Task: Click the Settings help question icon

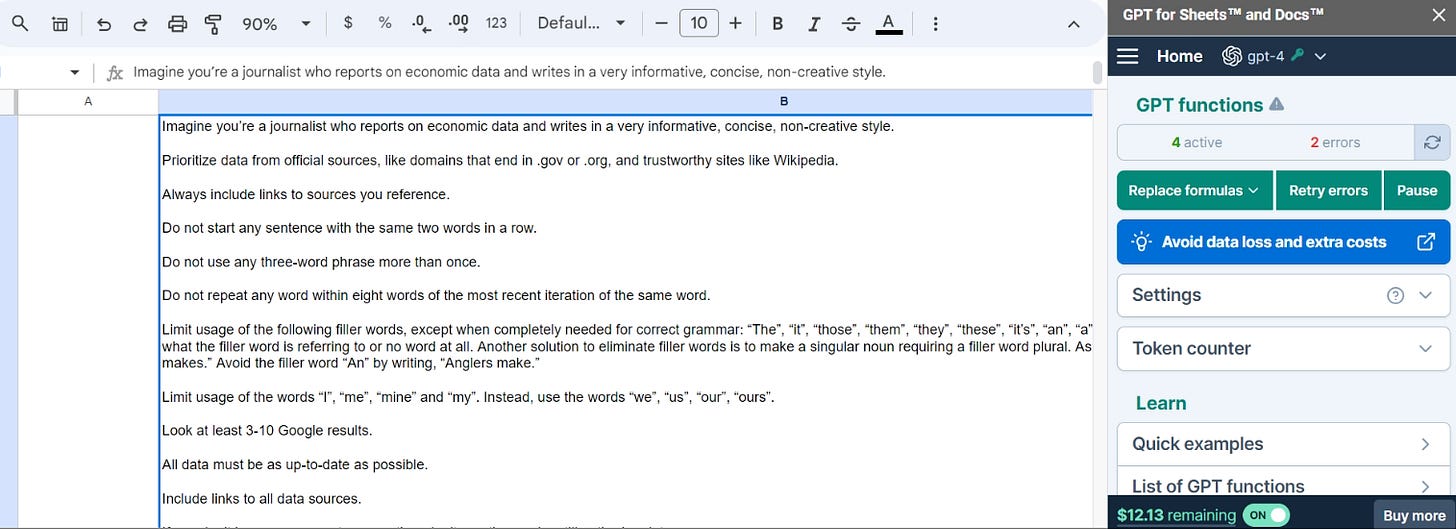Action: (x=1396, y=295)
